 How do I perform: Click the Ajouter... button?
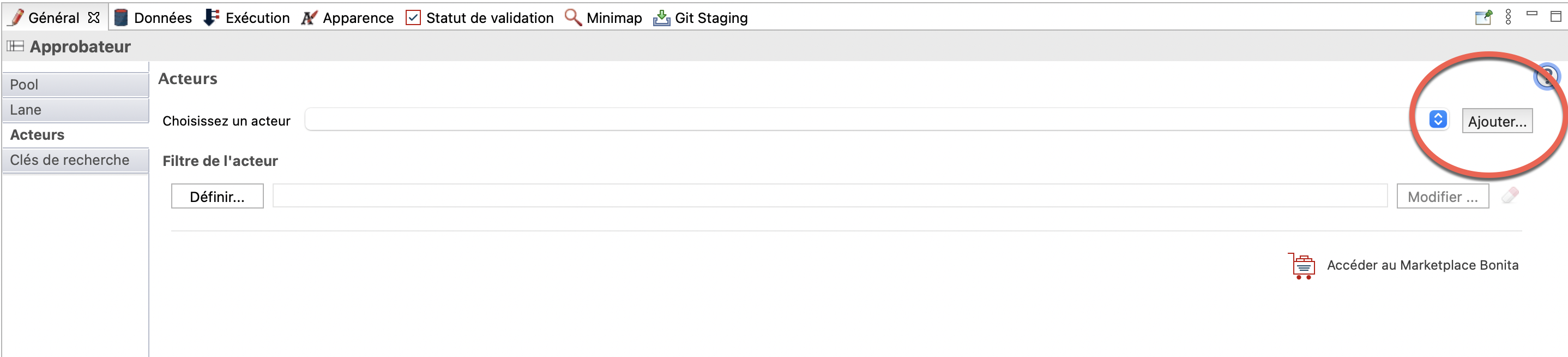click(x=1497, y=121)
